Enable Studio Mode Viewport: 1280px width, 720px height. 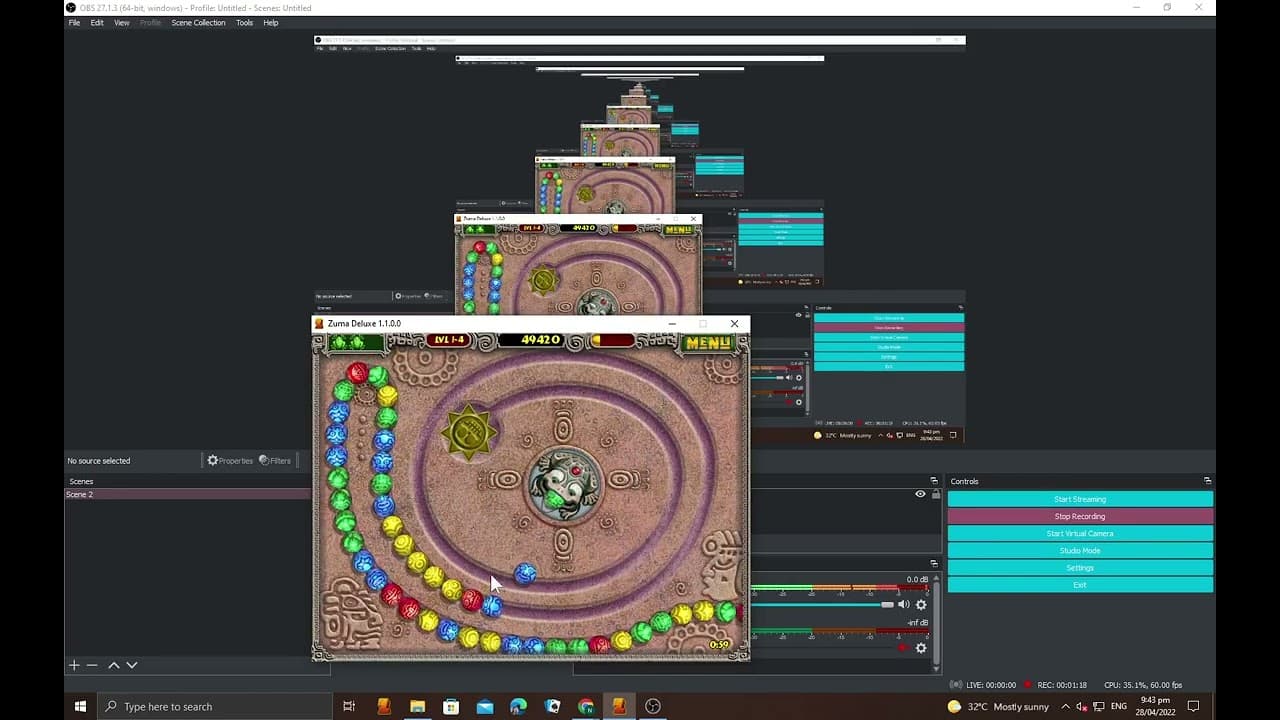point(1080,550)
